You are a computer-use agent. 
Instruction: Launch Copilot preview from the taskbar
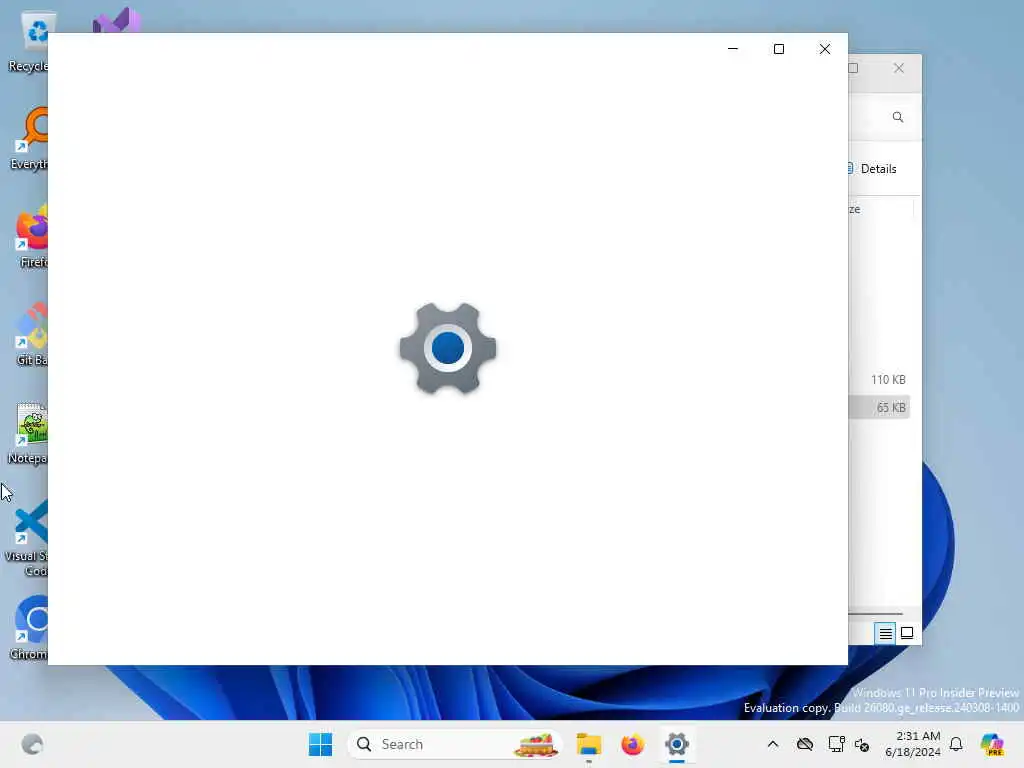click(992, 744)
